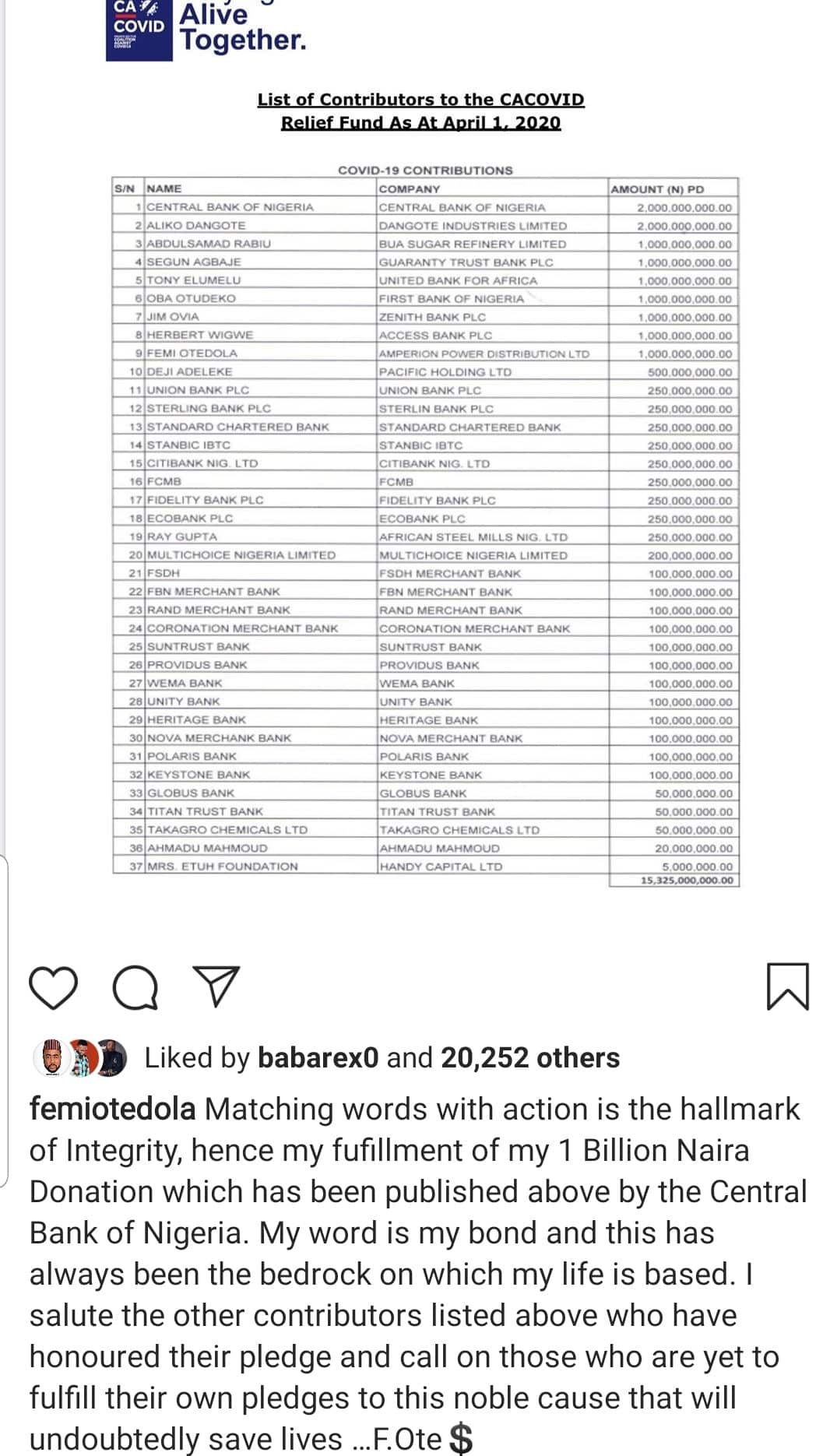Select the ALIKO DANGOTE name cell

[196, 225]
